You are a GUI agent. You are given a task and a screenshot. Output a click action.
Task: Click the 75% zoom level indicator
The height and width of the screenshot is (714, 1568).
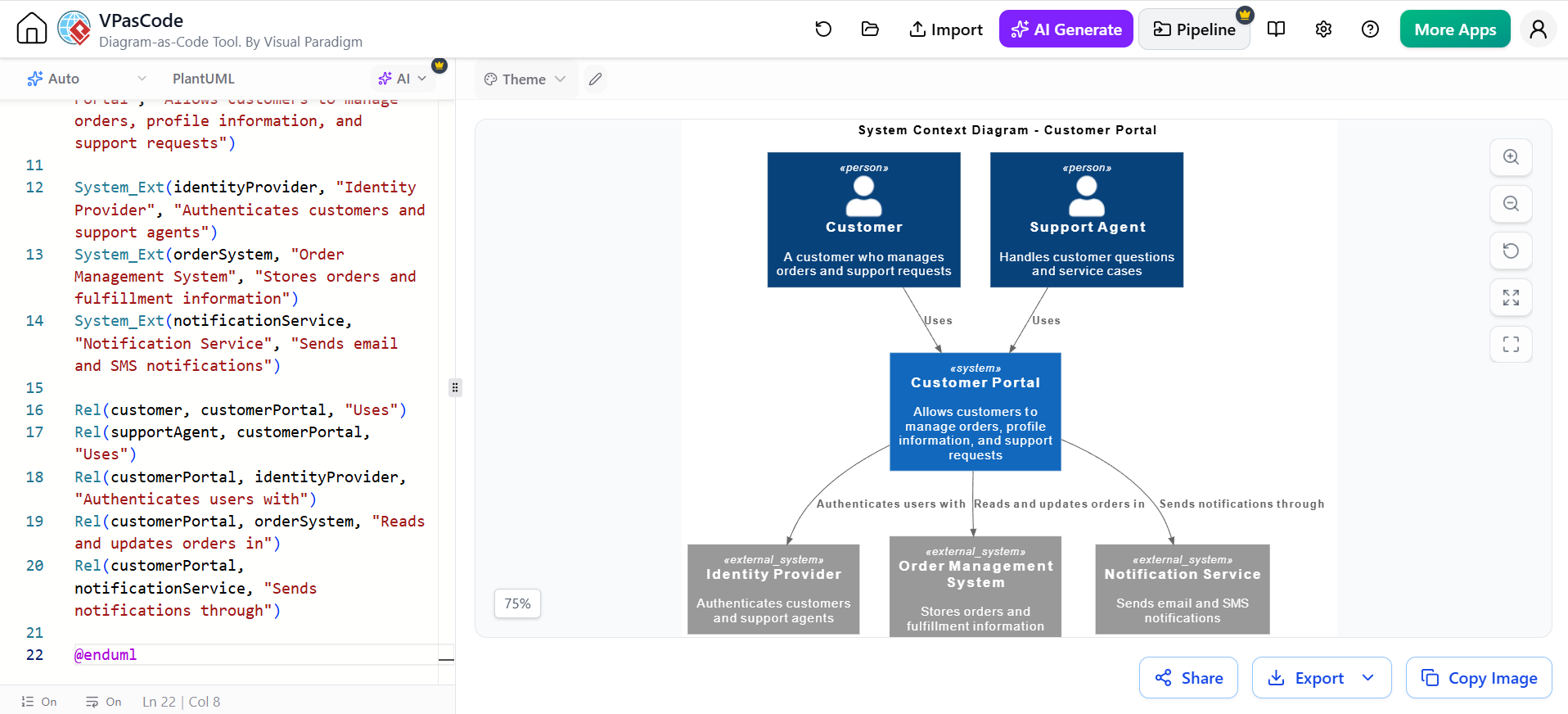[x=517, y=603]
